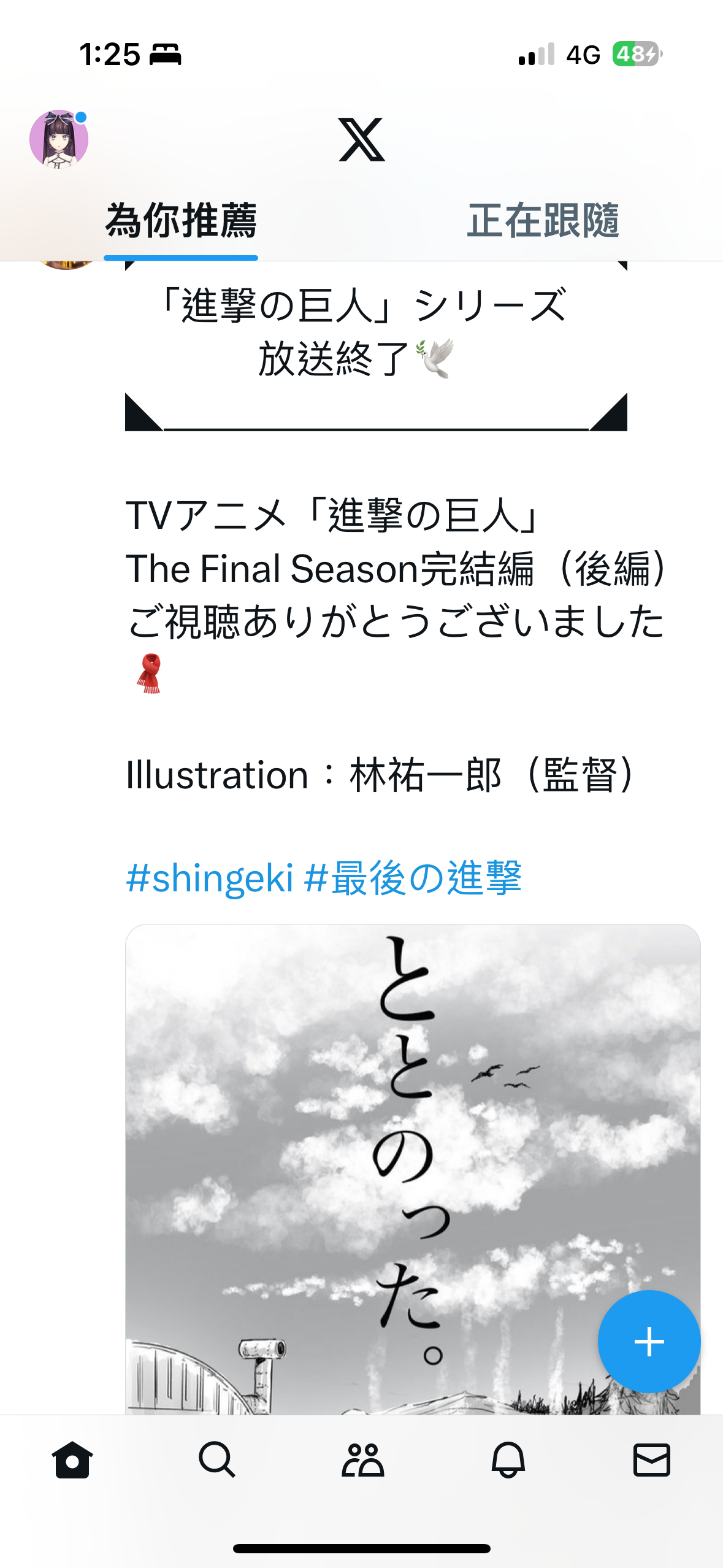
Task: Open the Home feed icon
Action: [x=72, y=1460]
